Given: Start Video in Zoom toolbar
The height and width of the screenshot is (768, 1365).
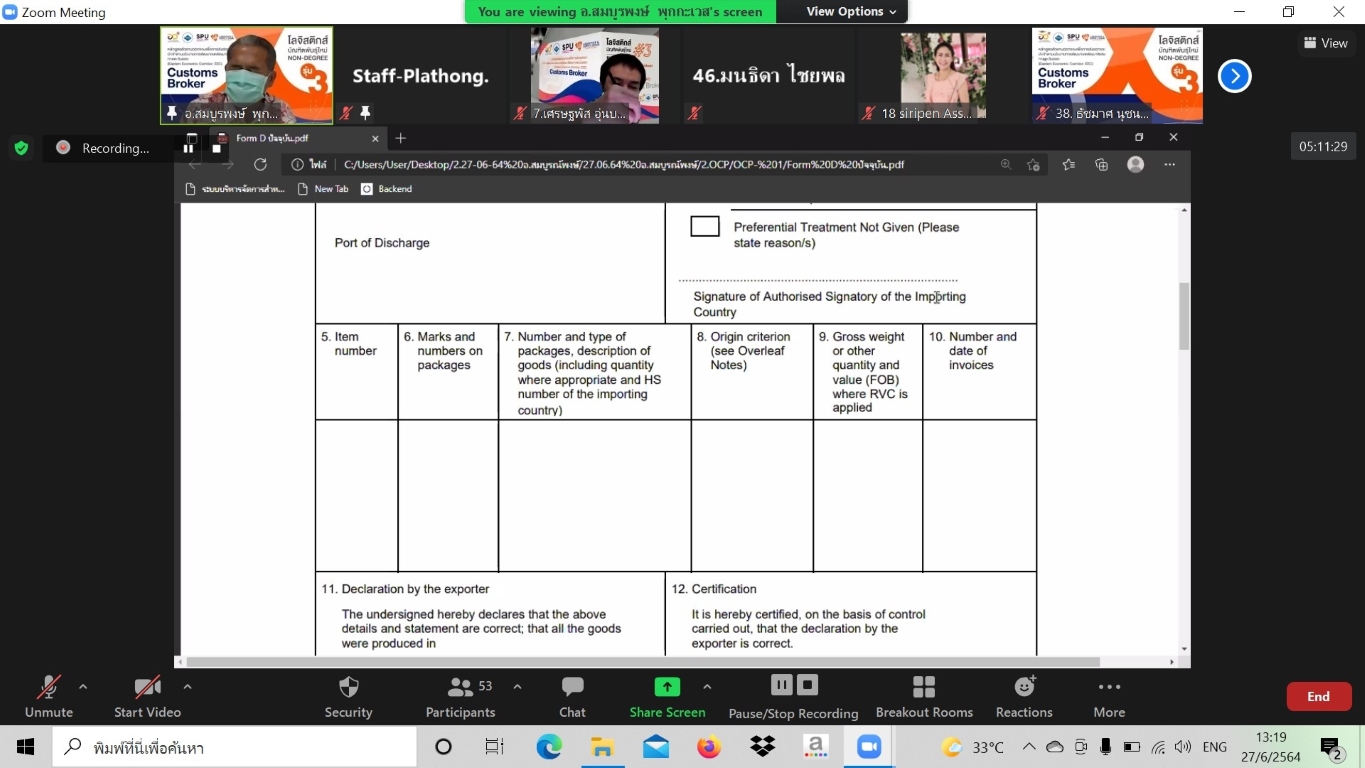Looking at the screenshot, I should tap(147, 696).
